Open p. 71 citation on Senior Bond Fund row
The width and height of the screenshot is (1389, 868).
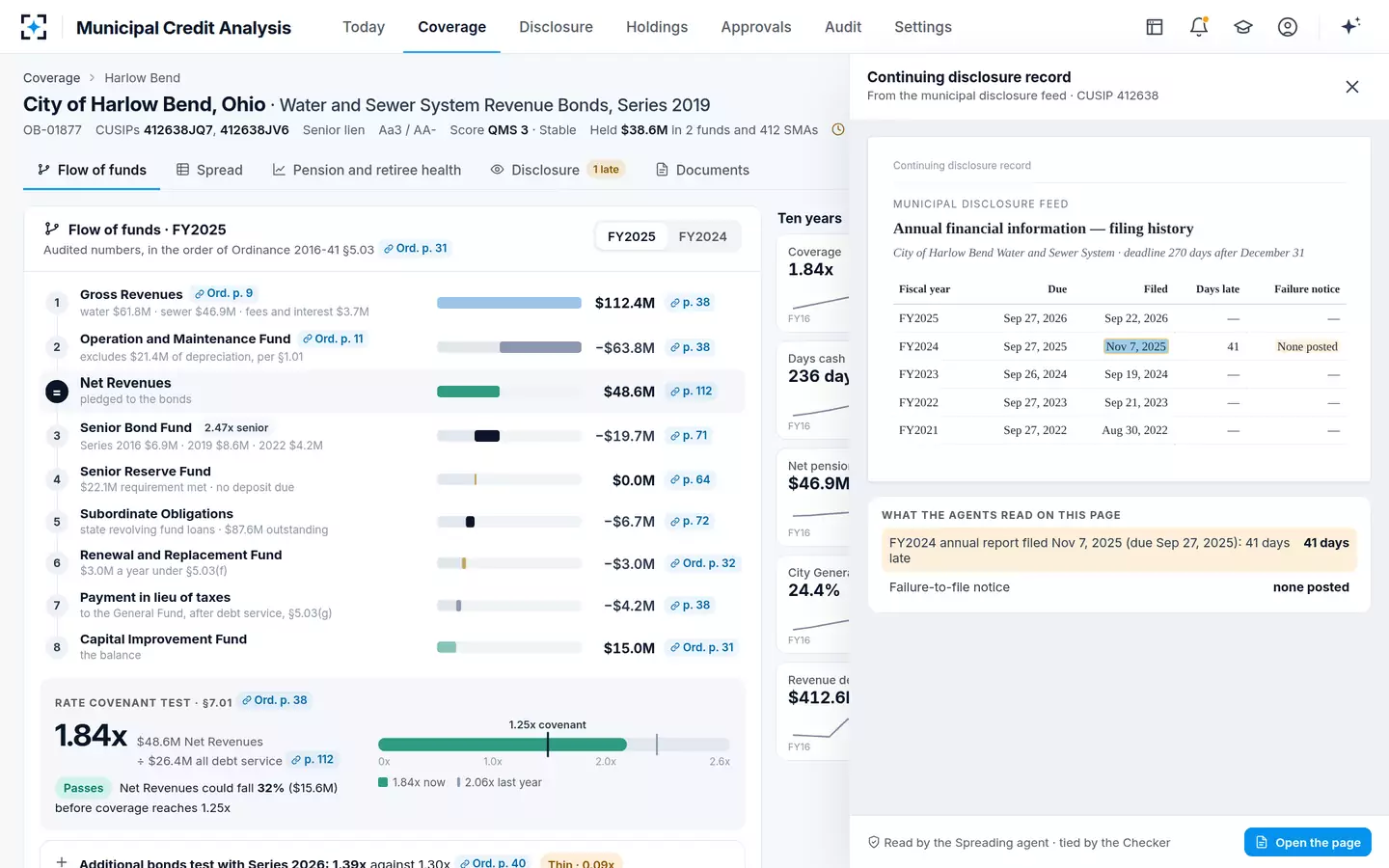690,436
